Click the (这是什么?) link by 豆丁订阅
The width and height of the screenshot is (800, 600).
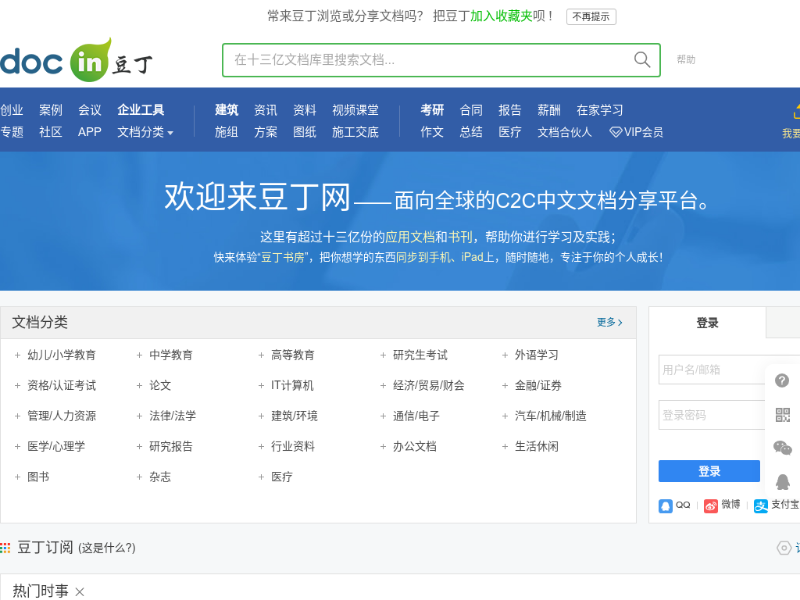(107, 548)
